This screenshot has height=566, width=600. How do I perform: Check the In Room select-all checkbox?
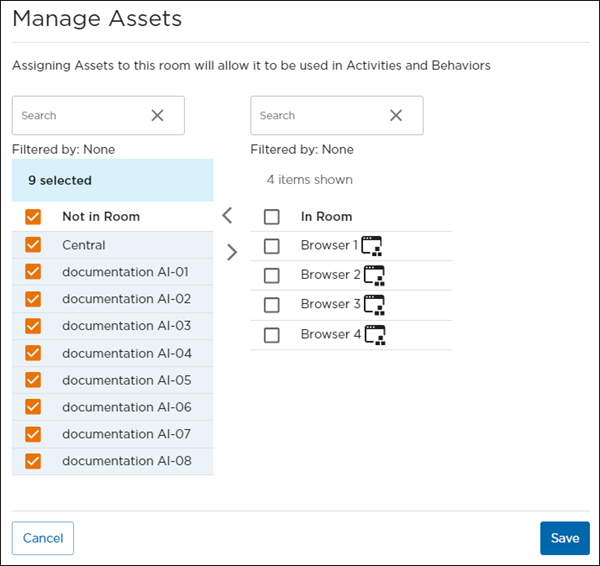tap(272, 217)
